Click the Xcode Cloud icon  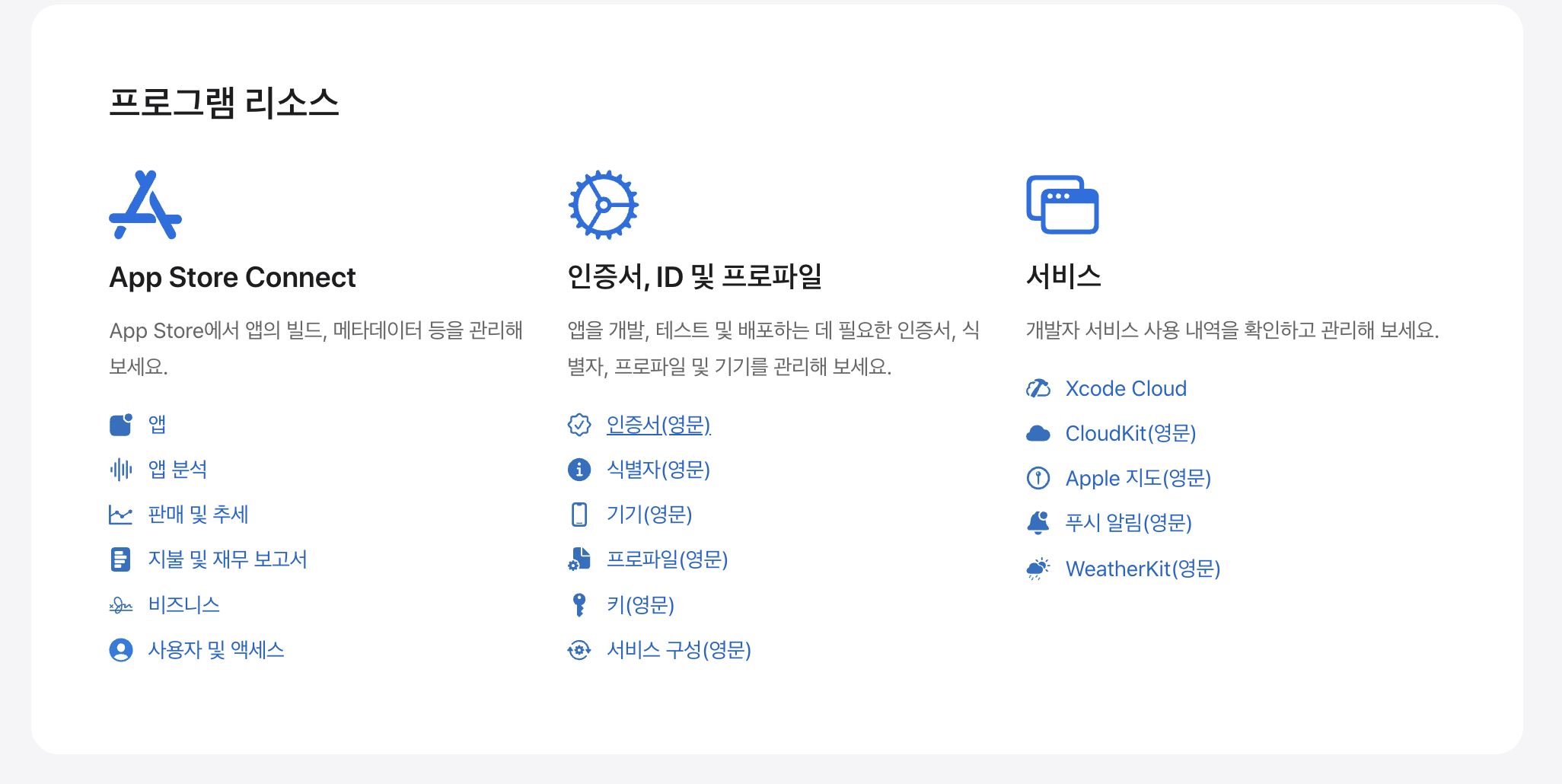pyautogui.click(x=1038, y=389)
